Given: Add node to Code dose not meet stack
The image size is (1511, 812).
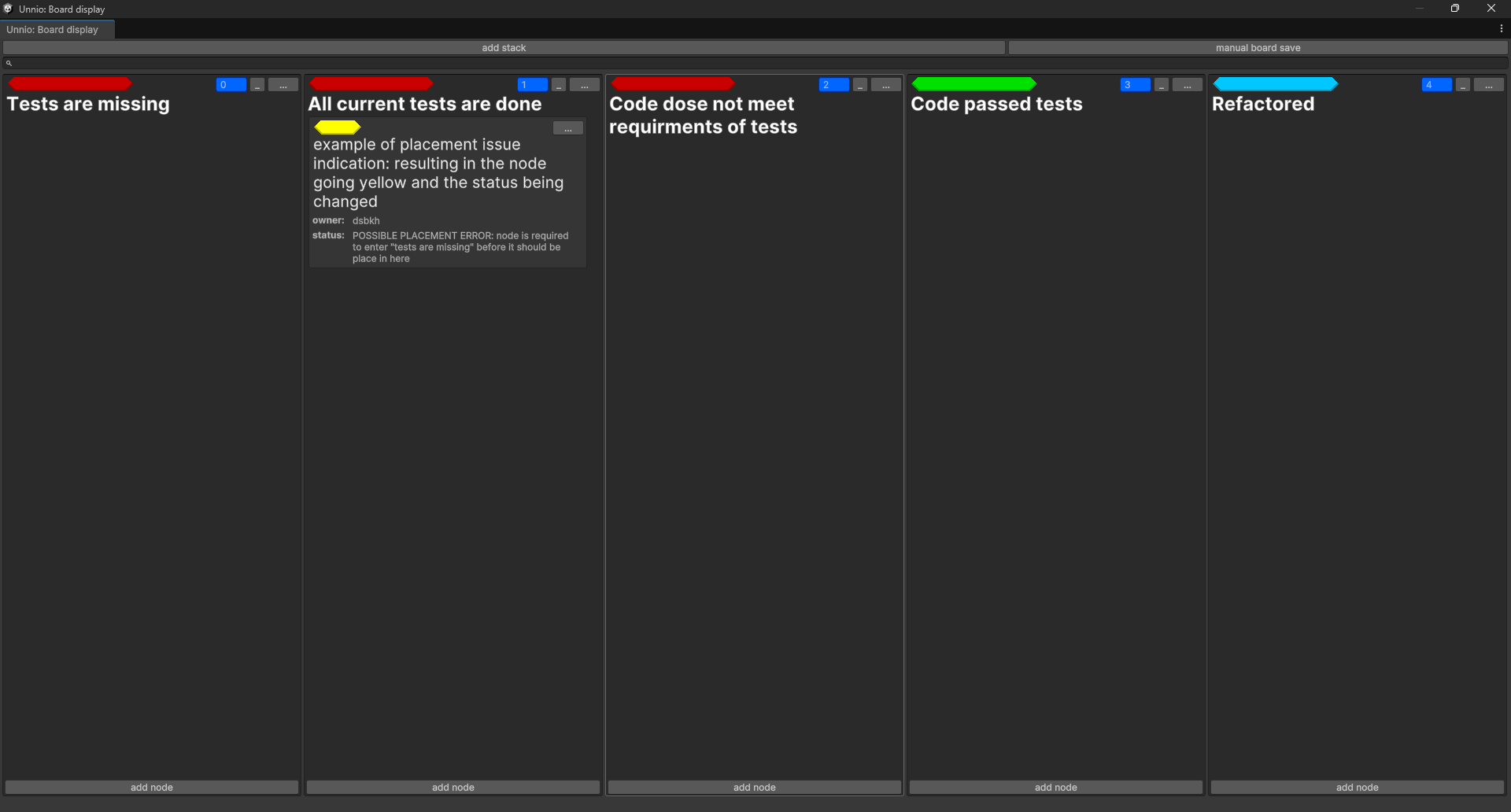Looking at the screenshot, I should (755, 788).
